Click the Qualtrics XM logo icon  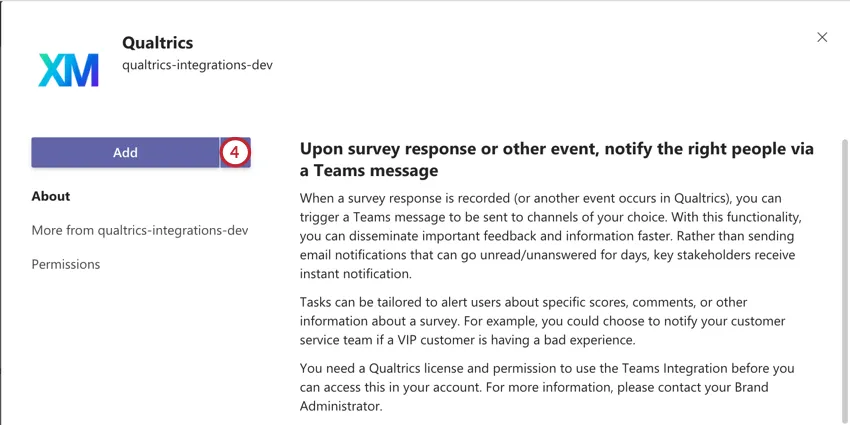68,69
